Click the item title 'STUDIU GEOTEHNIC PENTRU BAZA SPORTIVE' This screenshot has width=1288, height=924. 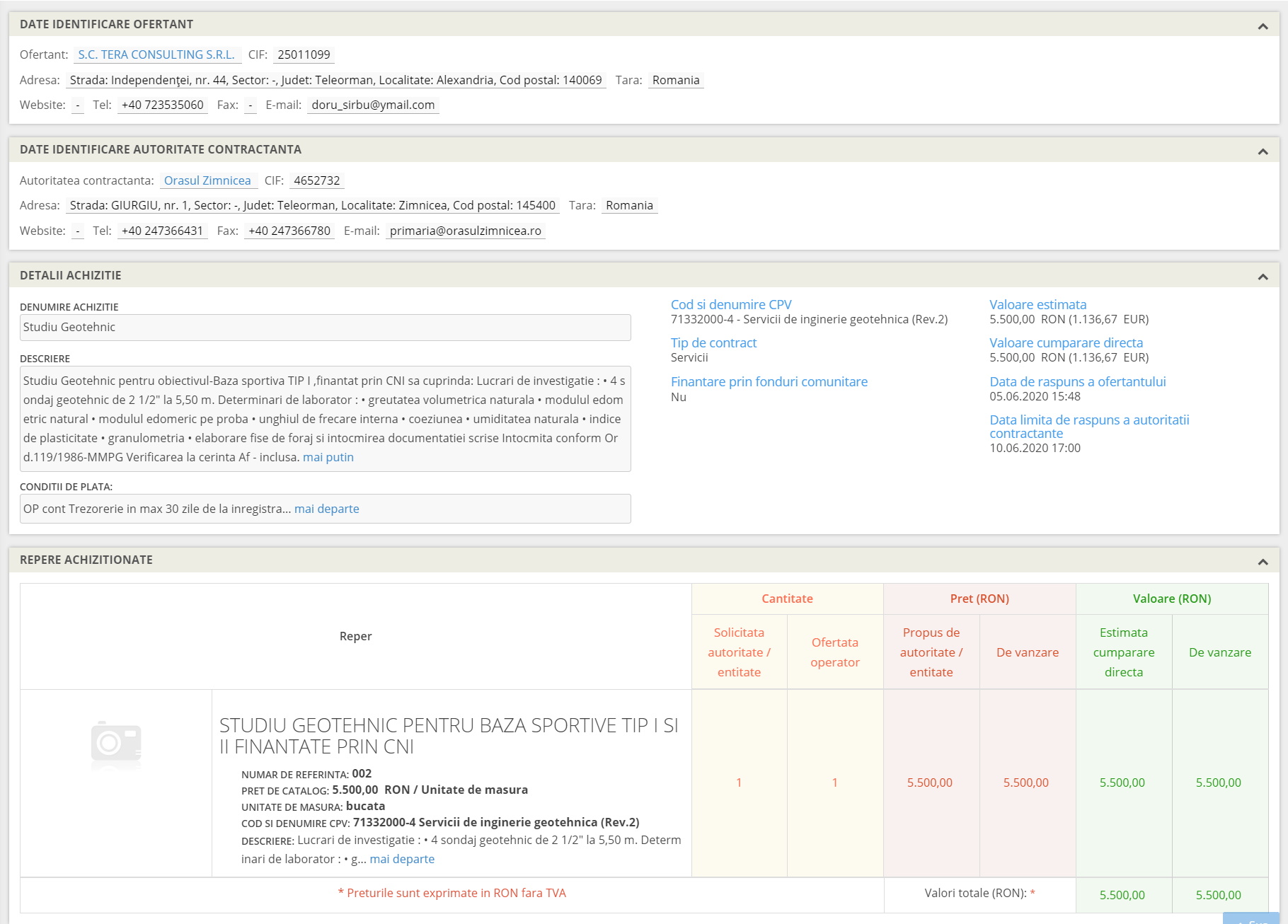point(449,736)
